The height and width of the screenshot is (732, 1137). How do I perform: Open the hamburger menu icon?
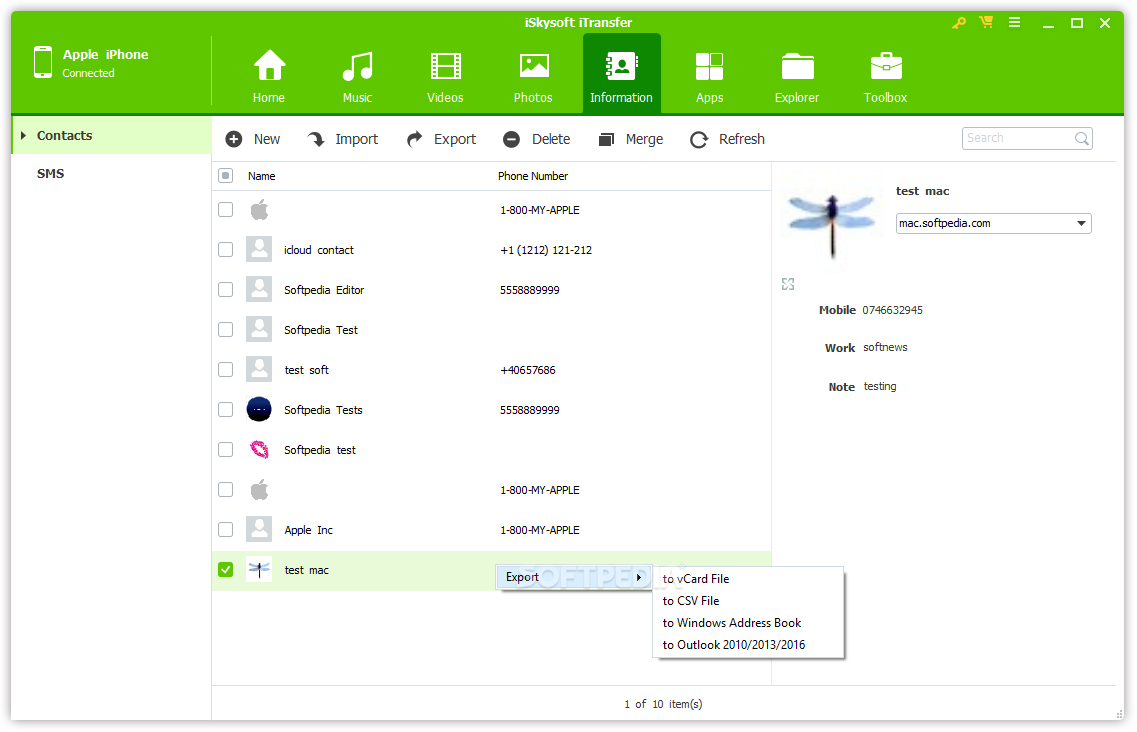[1014, 22]
